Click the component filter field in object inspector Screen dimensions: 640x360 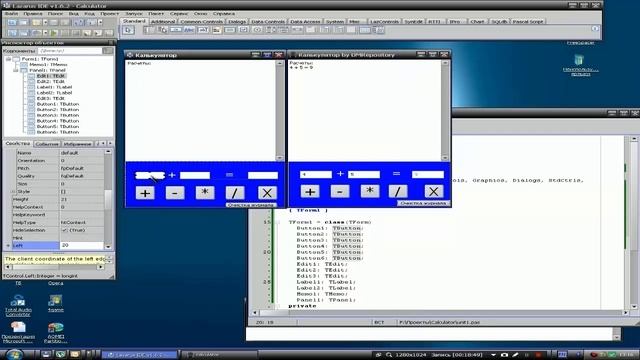click(x=70, y=51)
